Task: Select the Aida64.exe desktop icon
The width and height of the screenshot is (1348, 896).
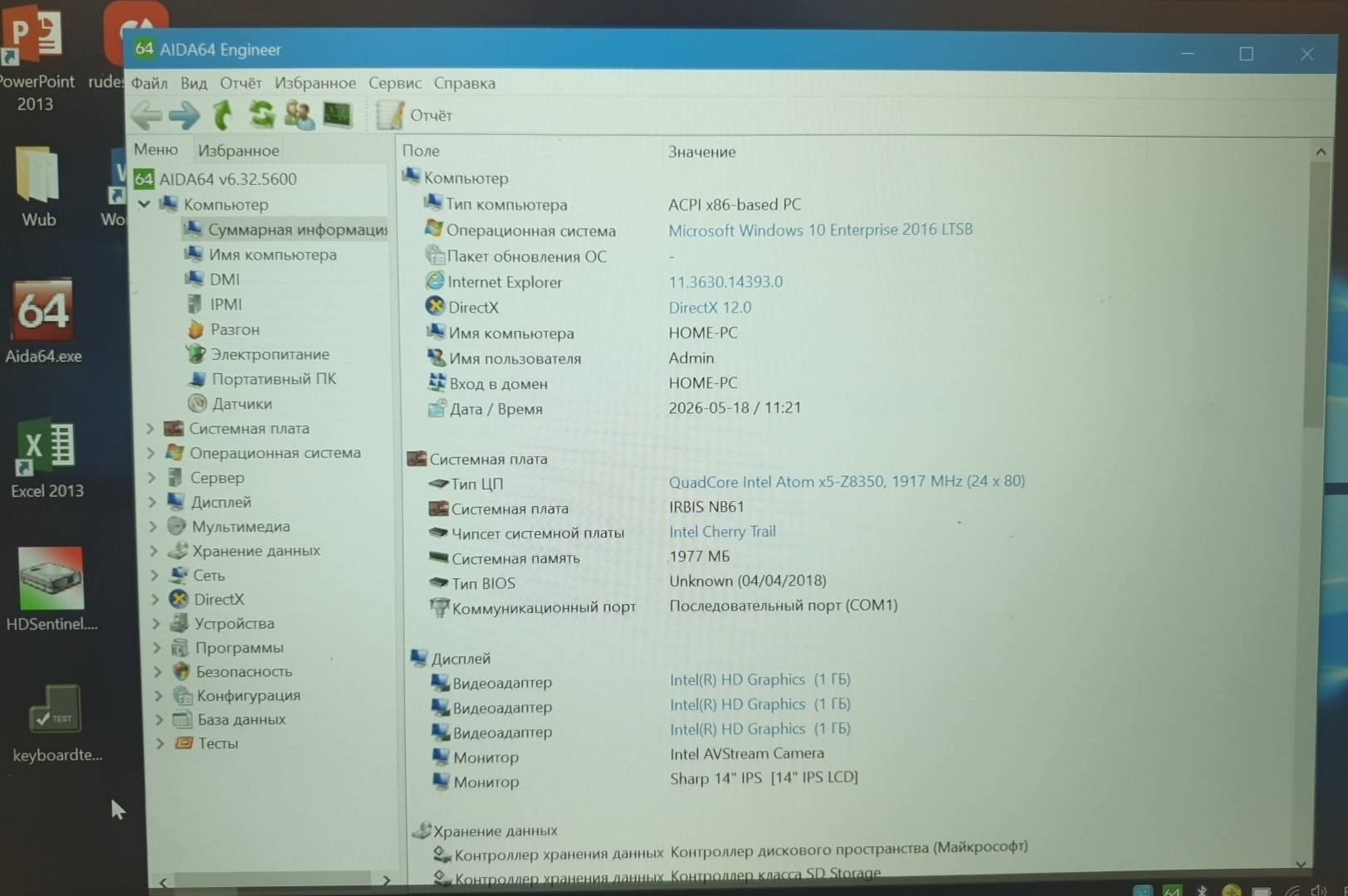Action: pos(44,322)
